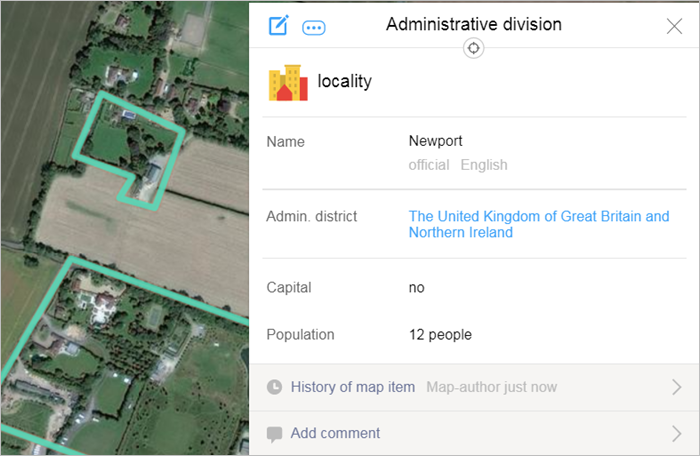Click the clock icon beside History
The image size is (700, 456).
(x=275, y=387)
